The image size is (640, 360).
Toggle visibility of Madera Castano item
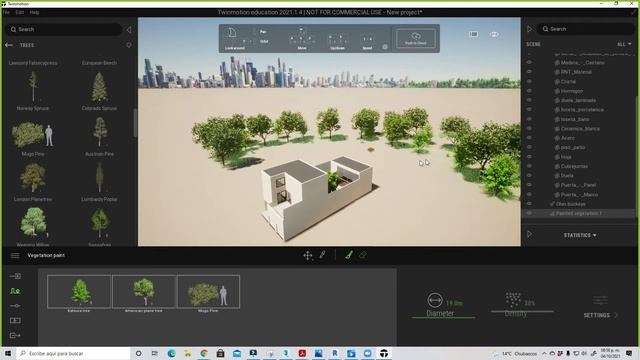529,62
